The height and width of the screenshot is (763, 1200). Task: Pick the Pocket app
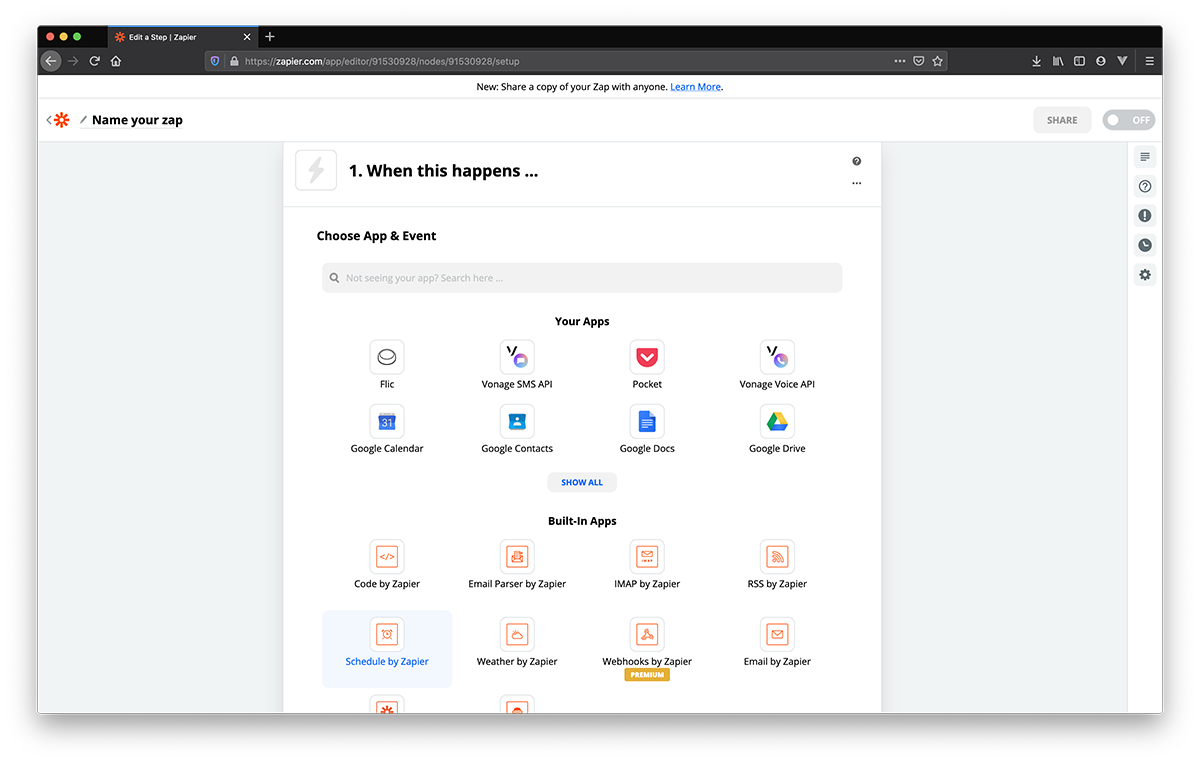click(x=647, y=357)
